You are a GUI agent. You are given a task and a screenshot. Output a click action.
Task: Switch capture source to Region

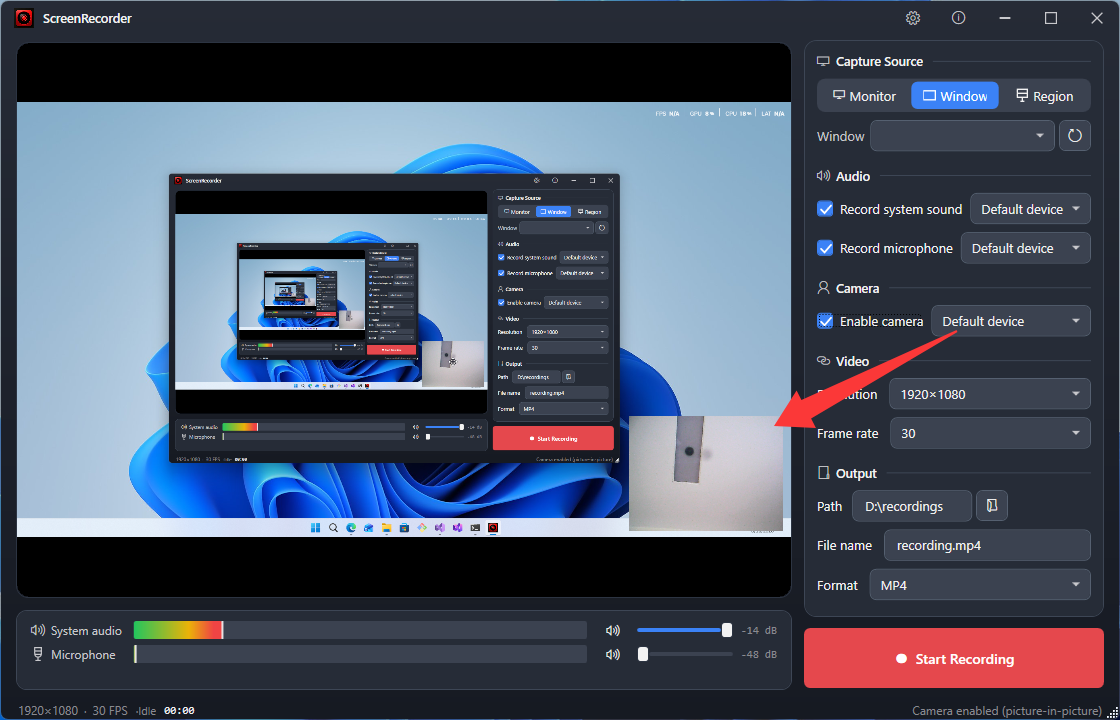[x=1044, y=96]
